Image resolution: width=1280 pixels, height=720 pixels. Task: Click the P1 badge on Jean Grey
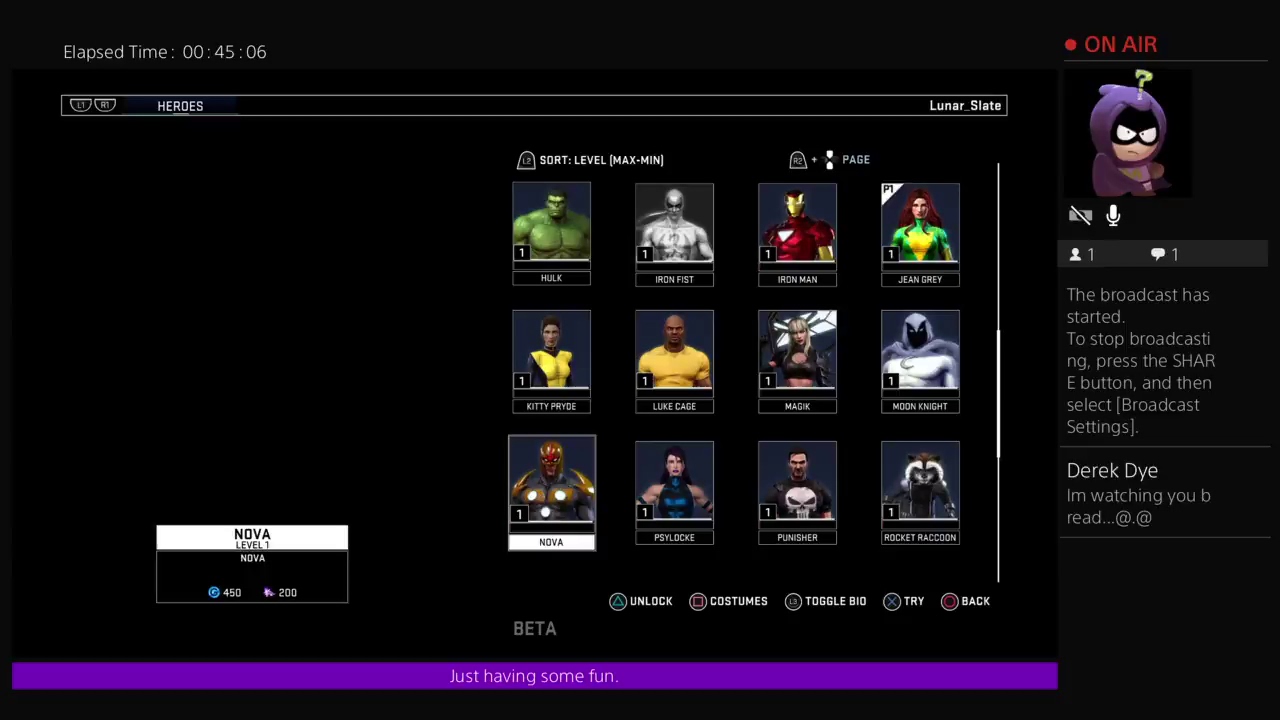coord(889,190)
